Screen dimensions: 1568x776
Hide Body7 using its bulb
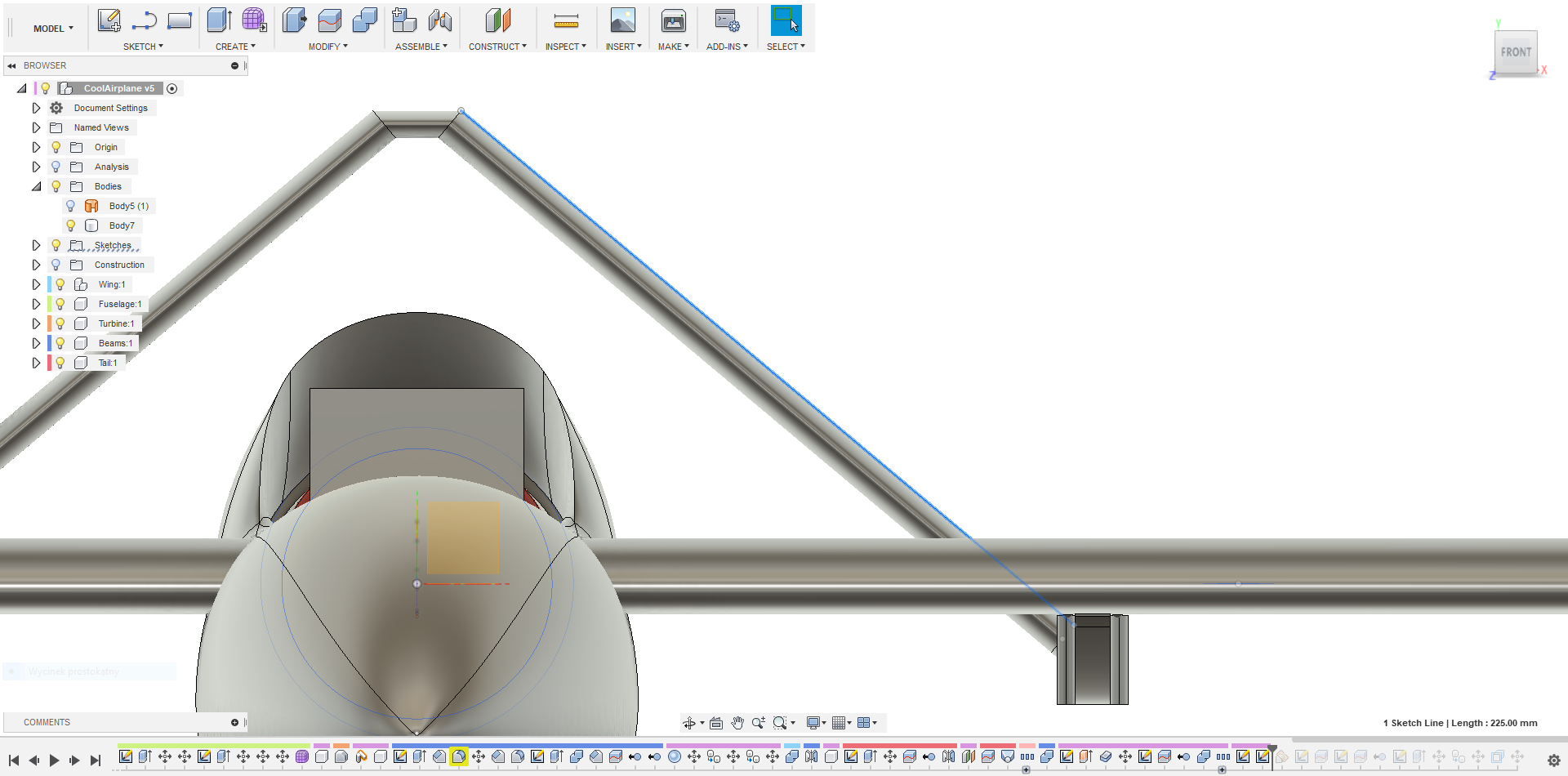(70, 225)
